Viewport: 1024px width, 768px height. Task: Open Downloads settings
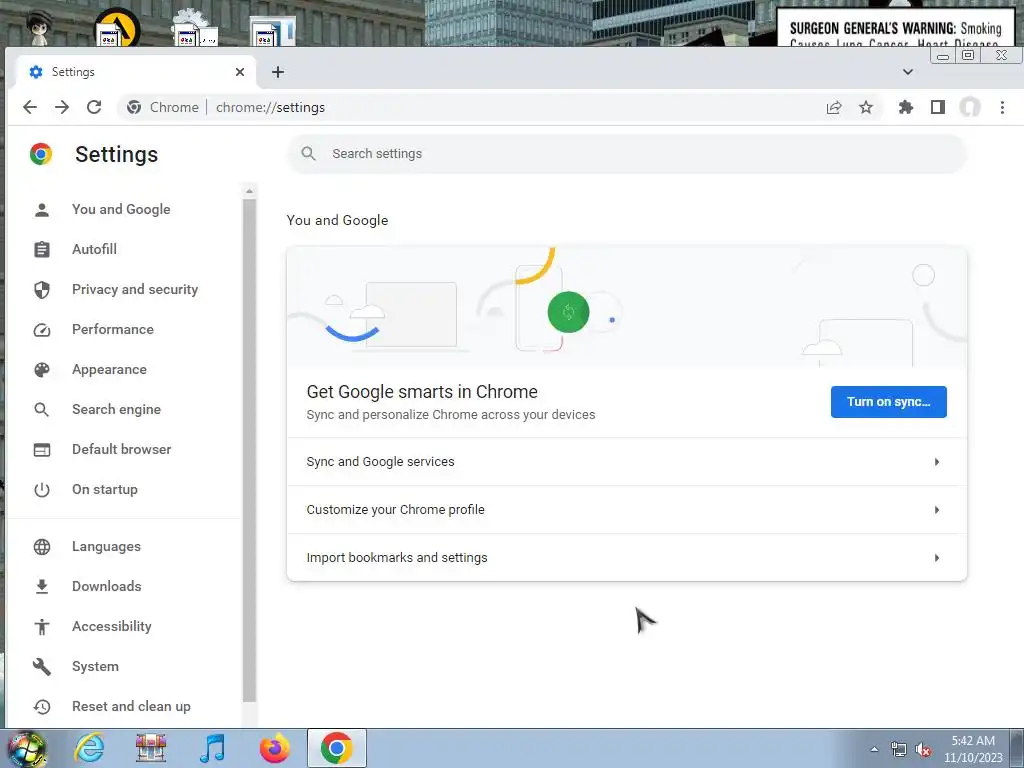106,586
